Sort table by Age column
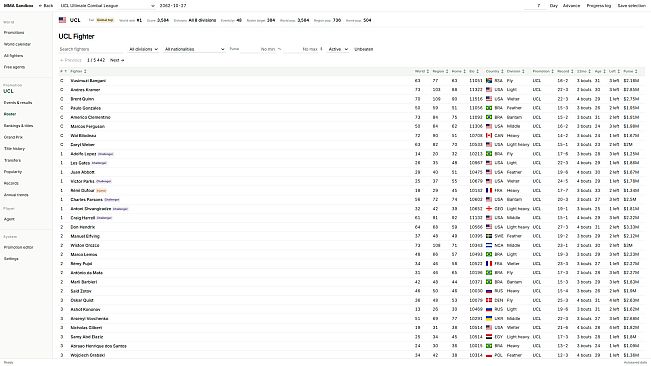The image size is (651, 366). (600, 71)
